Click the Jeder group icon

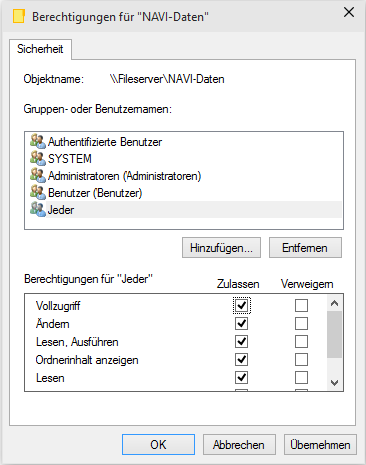[x=38, y=209]
